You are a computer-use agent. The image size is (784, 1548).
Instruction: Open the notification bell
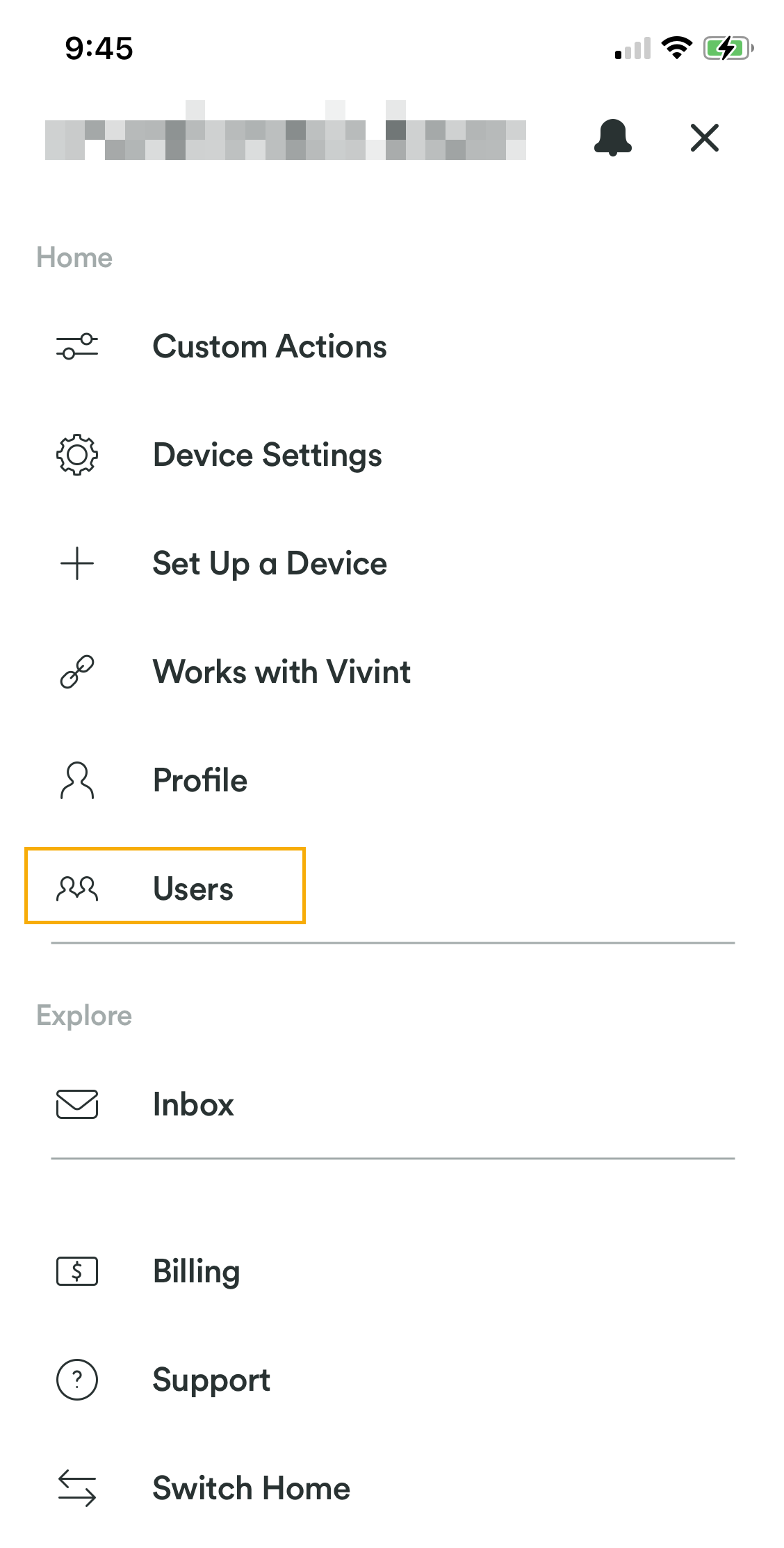coord(612,138)
